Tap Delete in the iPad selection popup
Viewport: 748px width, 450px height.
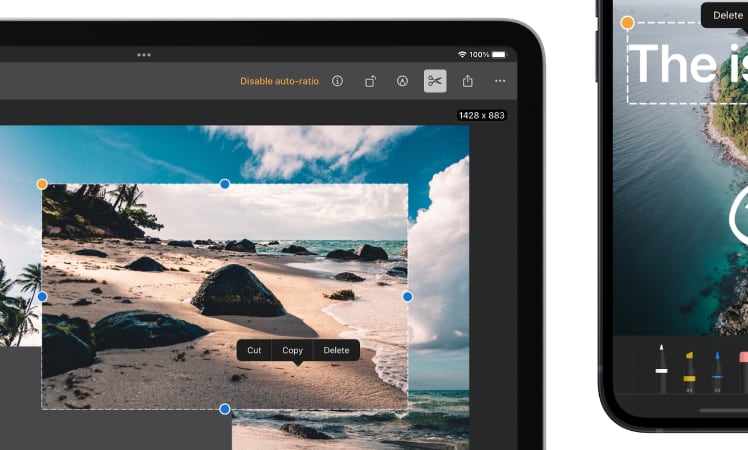click(x=336, y=350)
